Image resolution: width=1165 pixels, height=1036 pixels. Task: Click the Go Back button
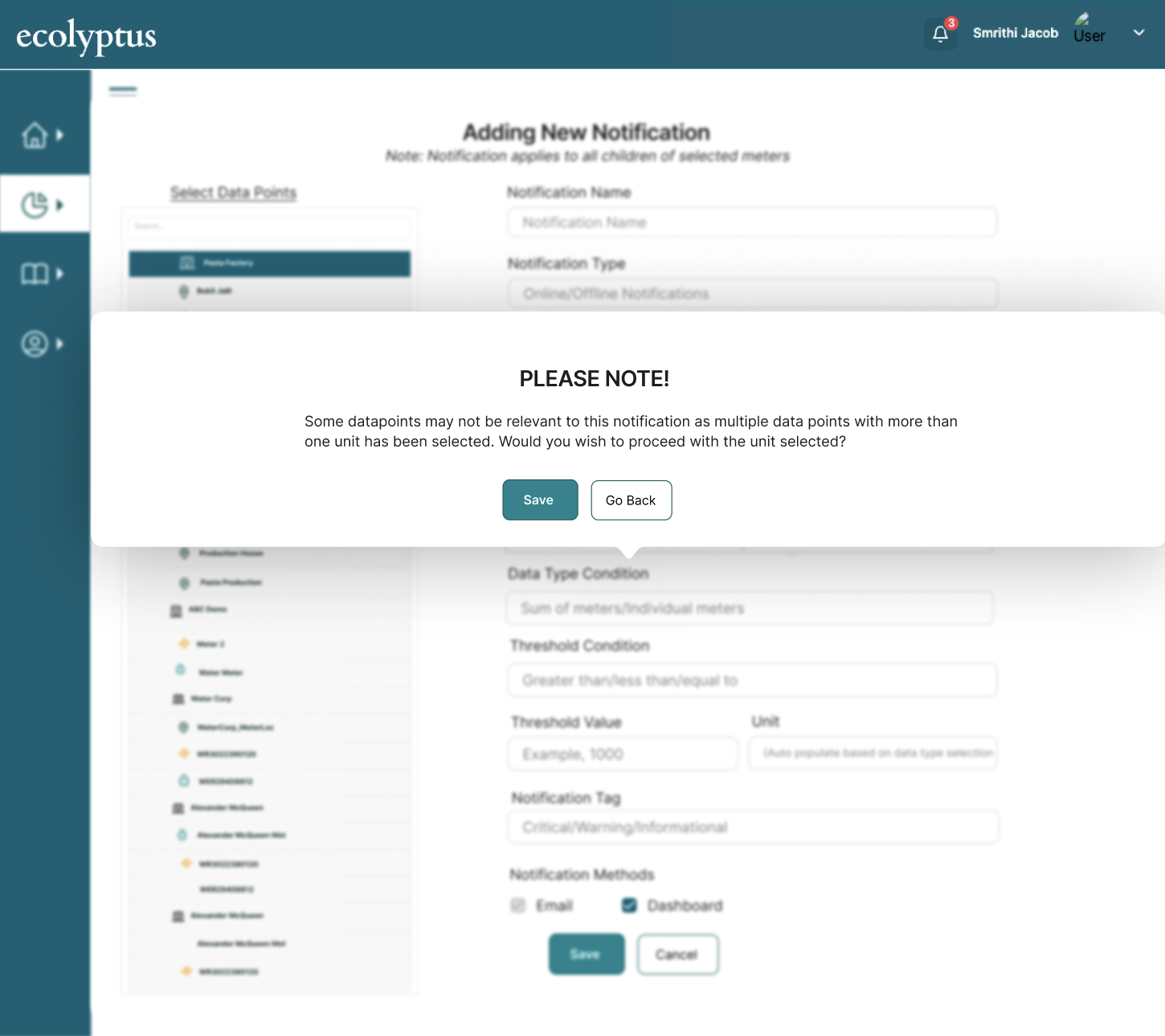pos(631,500)
